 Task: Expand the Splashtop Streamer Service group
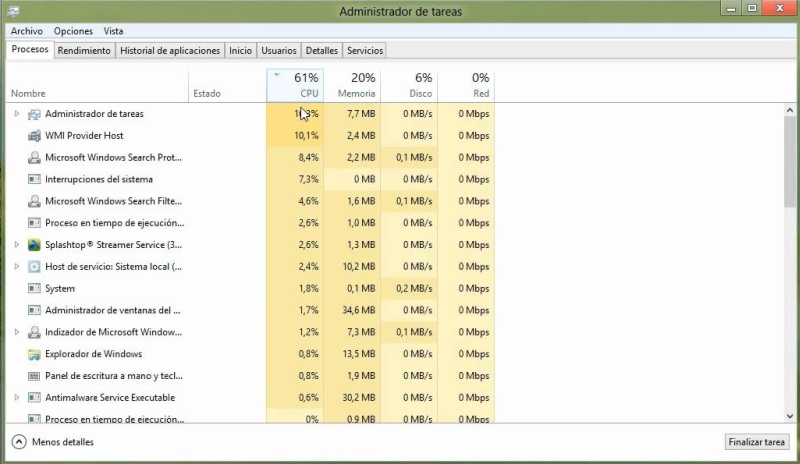tap(16, 245)
